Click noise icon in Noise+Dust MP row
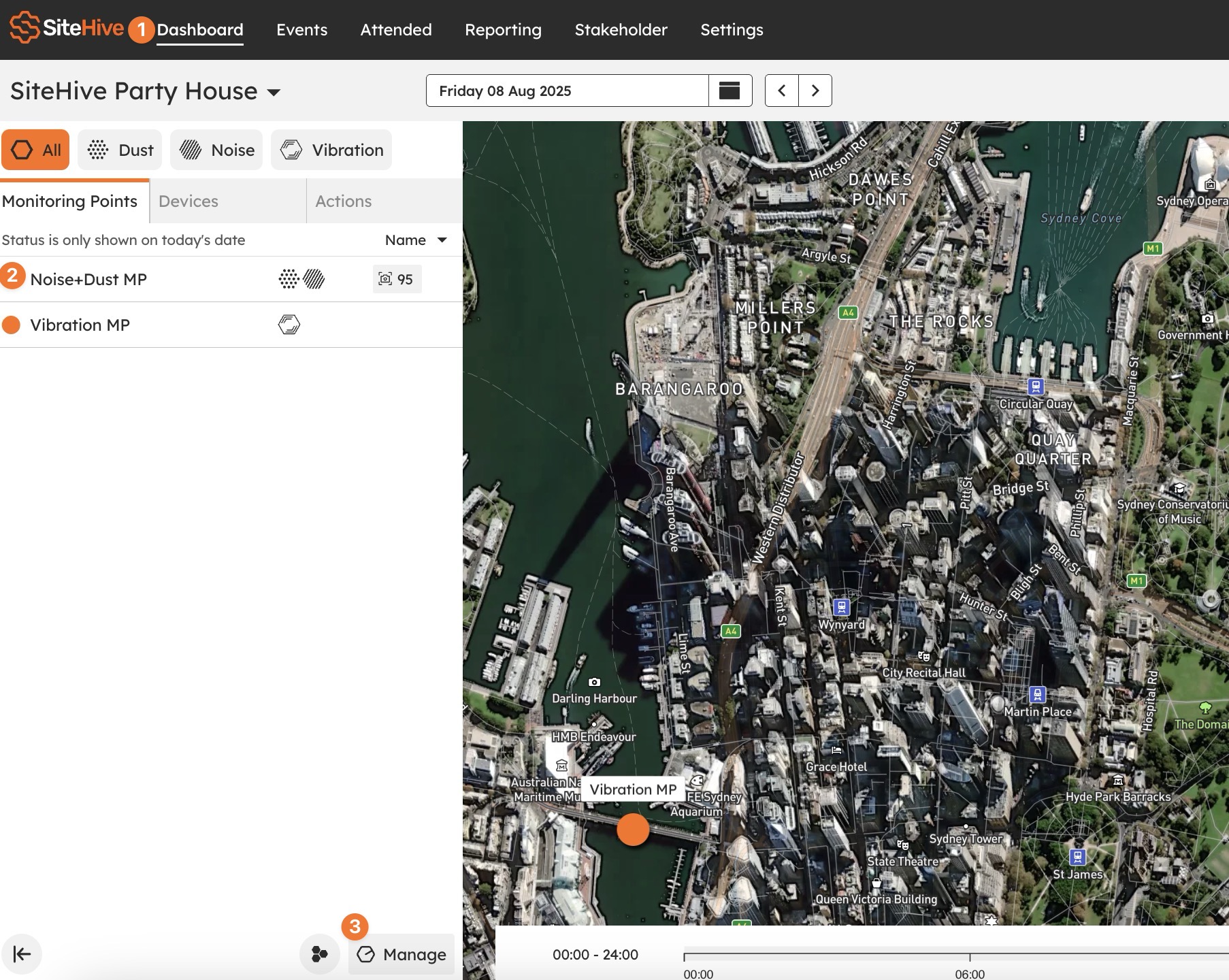 tap(314, 279)
